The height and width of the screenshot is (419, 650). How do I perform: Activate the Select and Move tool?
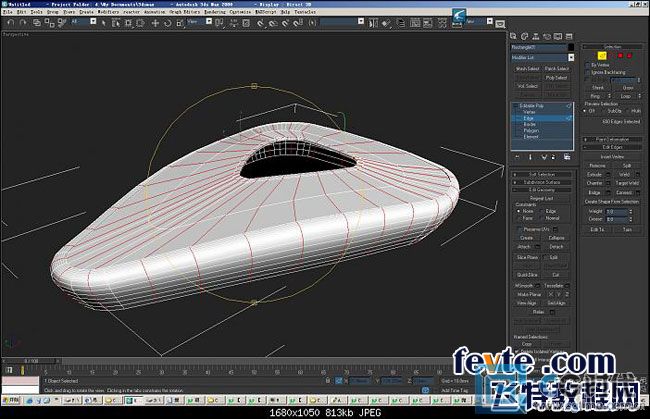coord(155,23)
